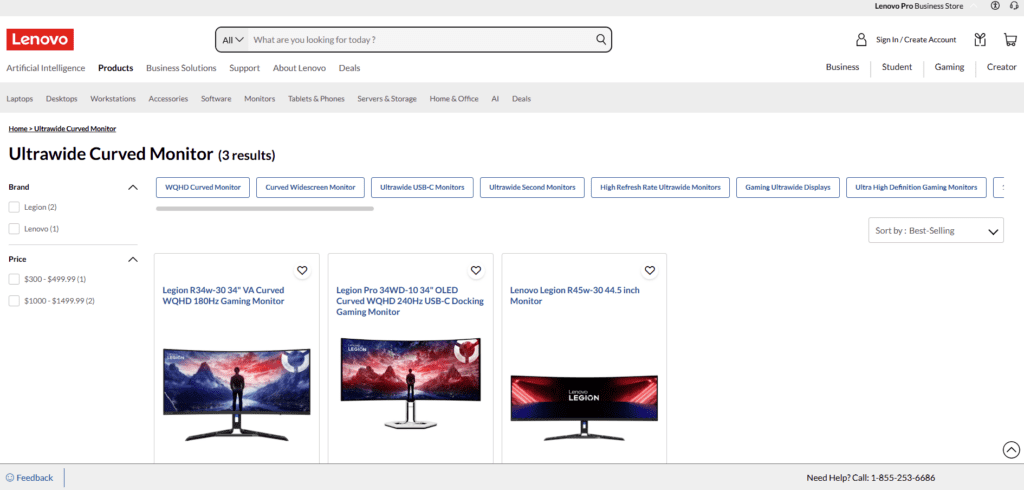1024x490 pixels.
Task: Open the About Lenovo menu
Action: pos(299,68)
